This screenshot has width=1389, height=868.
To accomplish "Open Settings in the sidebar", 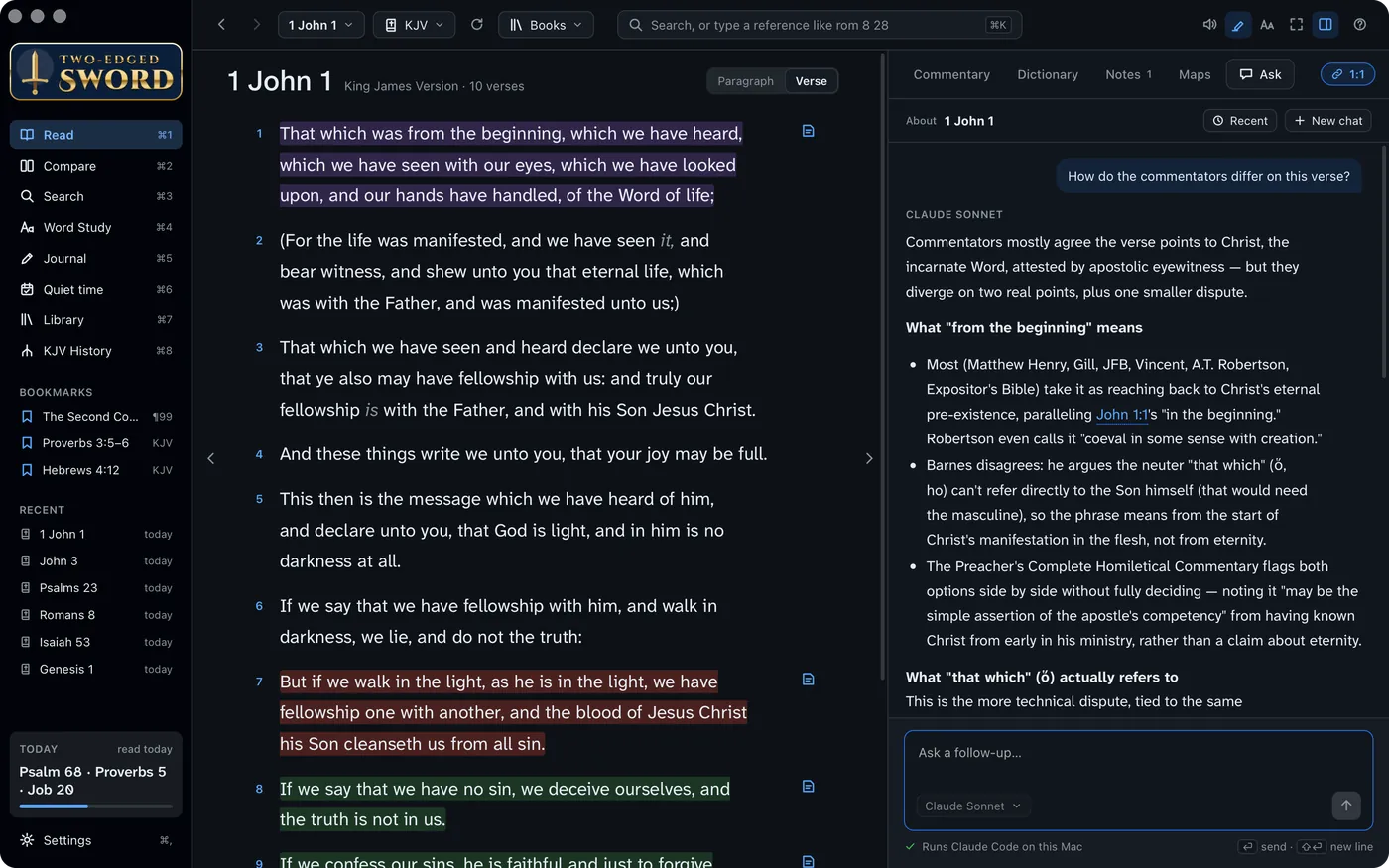I will (96, 840).
